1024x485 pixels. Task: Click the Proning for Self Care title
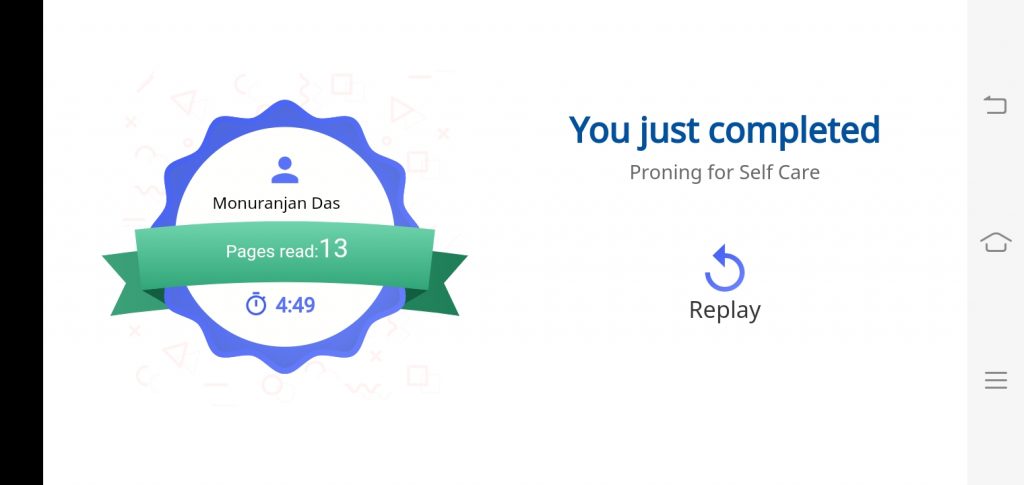(x=724, y=172)
